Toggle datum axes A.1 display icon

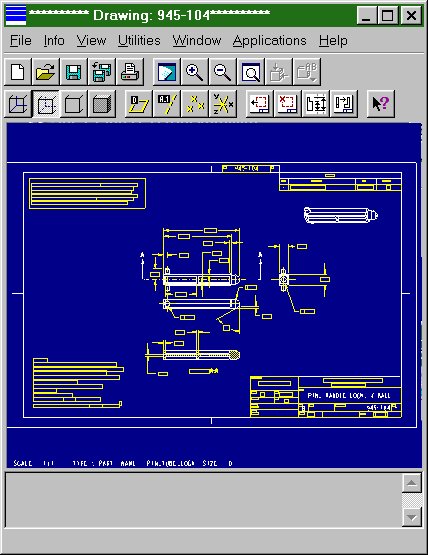click(x=167, y=104)
